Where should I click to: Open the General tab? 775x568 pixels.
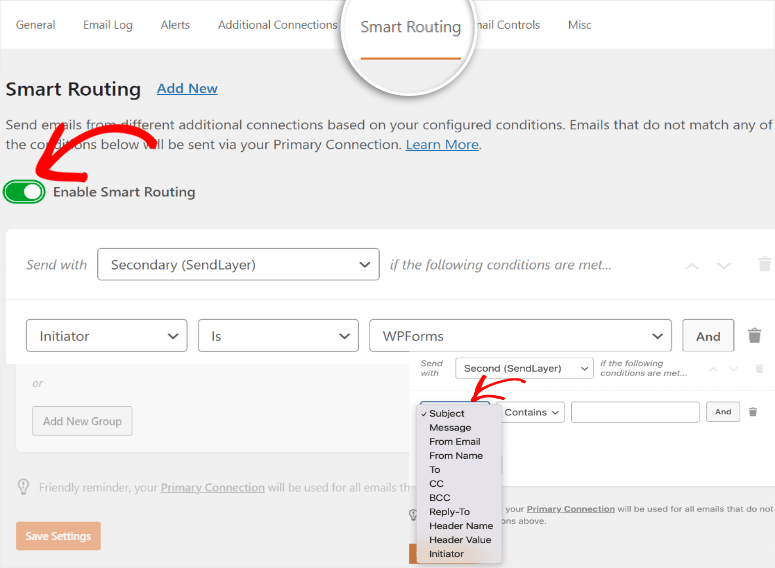click(x=35, y=25)
